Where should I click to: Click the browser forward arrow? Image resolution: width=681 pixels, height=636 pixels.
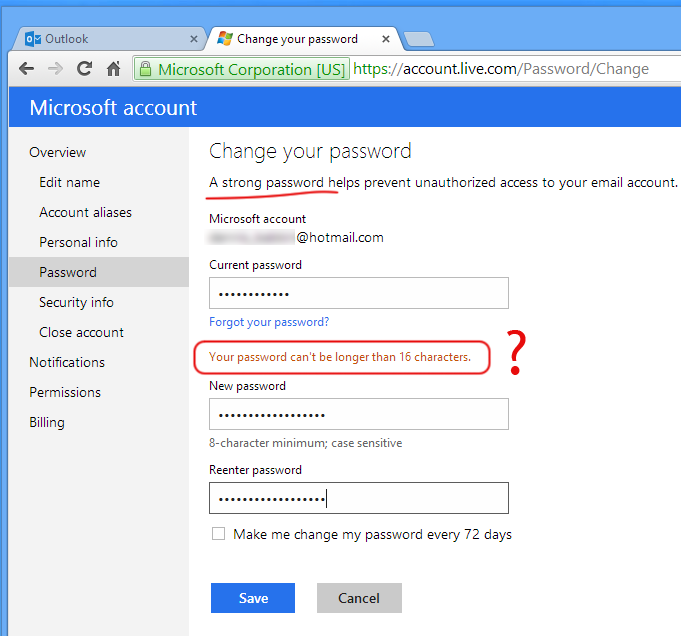click(x=55, y=69)
